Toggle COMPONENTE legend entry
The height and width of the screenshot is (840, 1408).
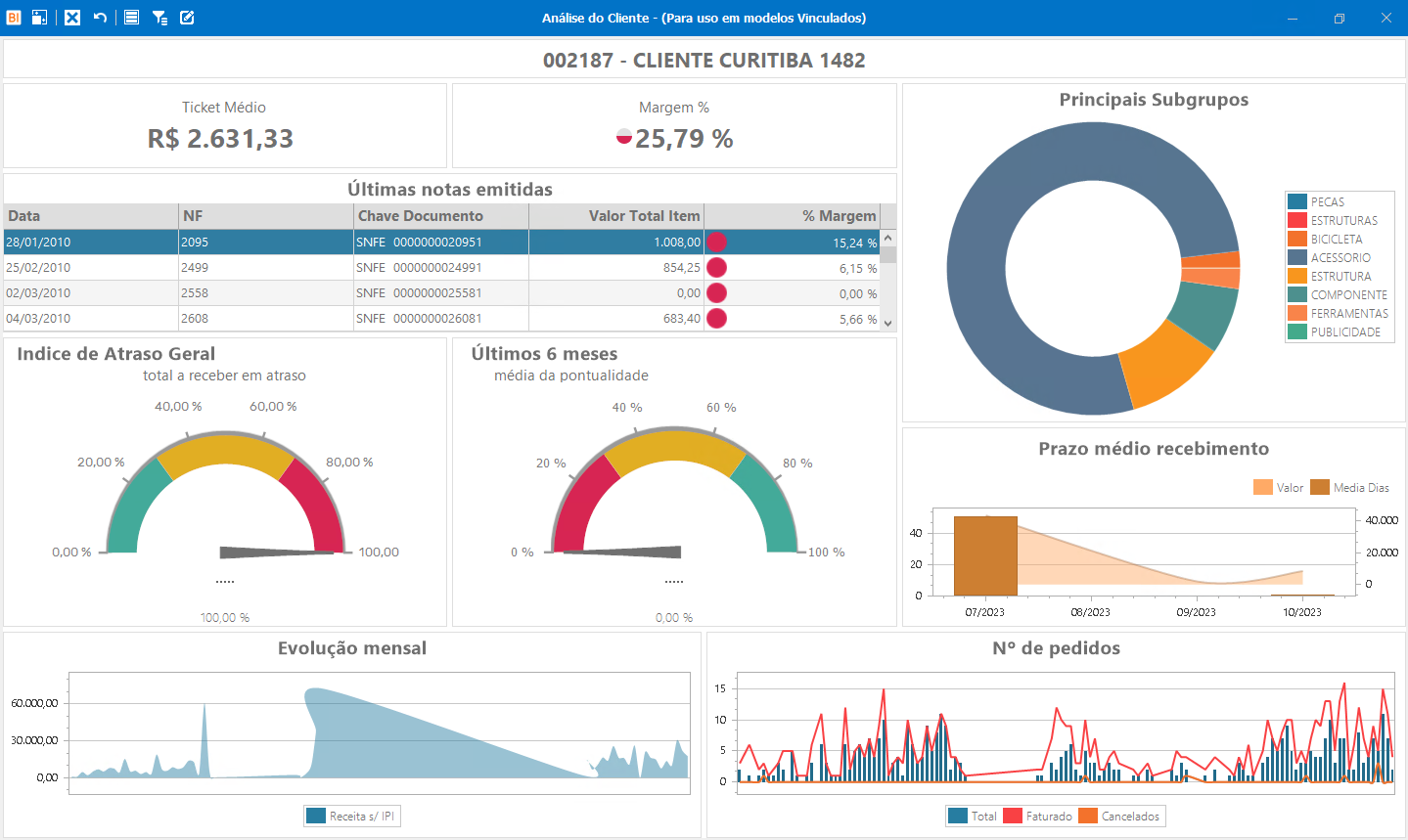click(x=1338, y=294)
